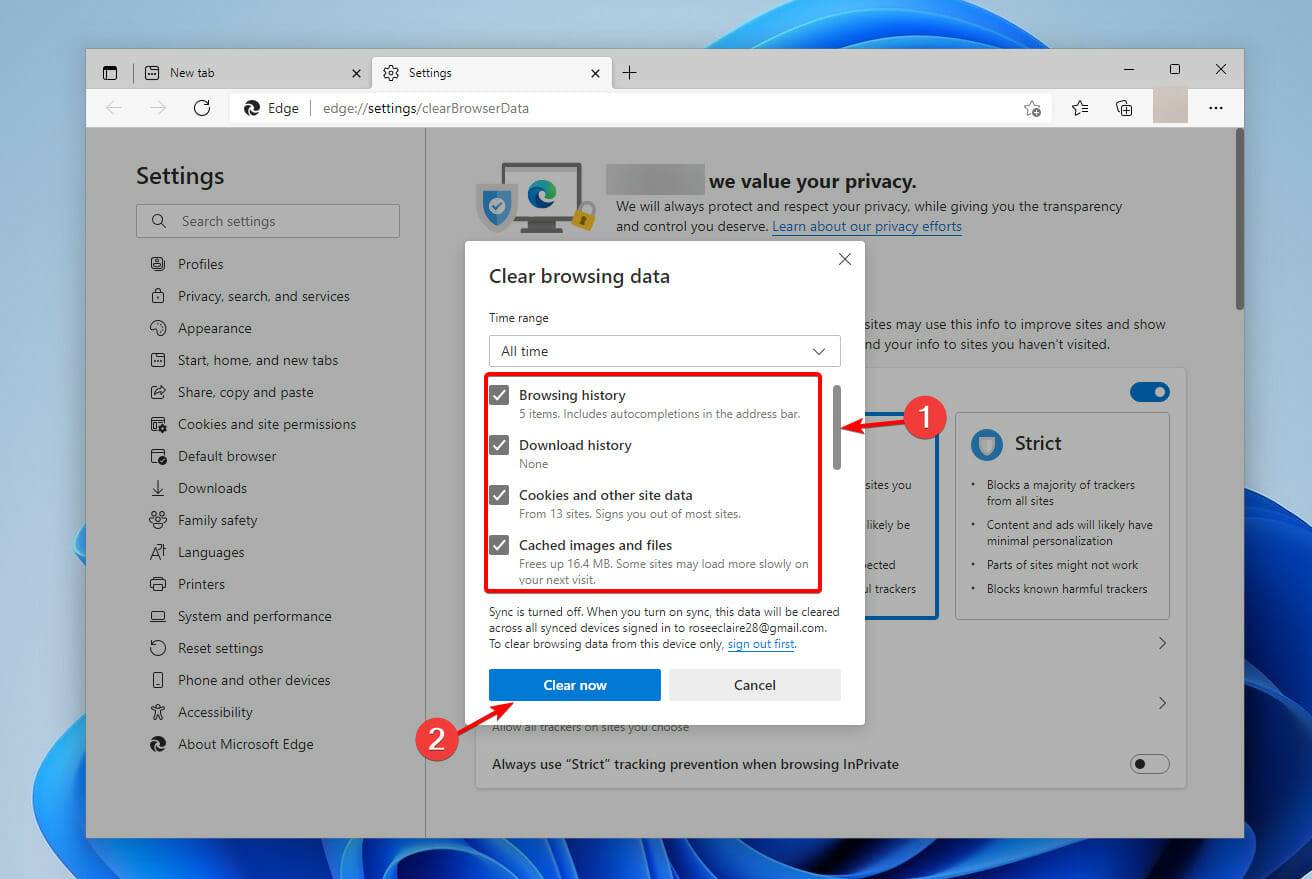Turn off Tracking prevention toggle
This screenshot has height=879, width=1312.
(1149, 392)
